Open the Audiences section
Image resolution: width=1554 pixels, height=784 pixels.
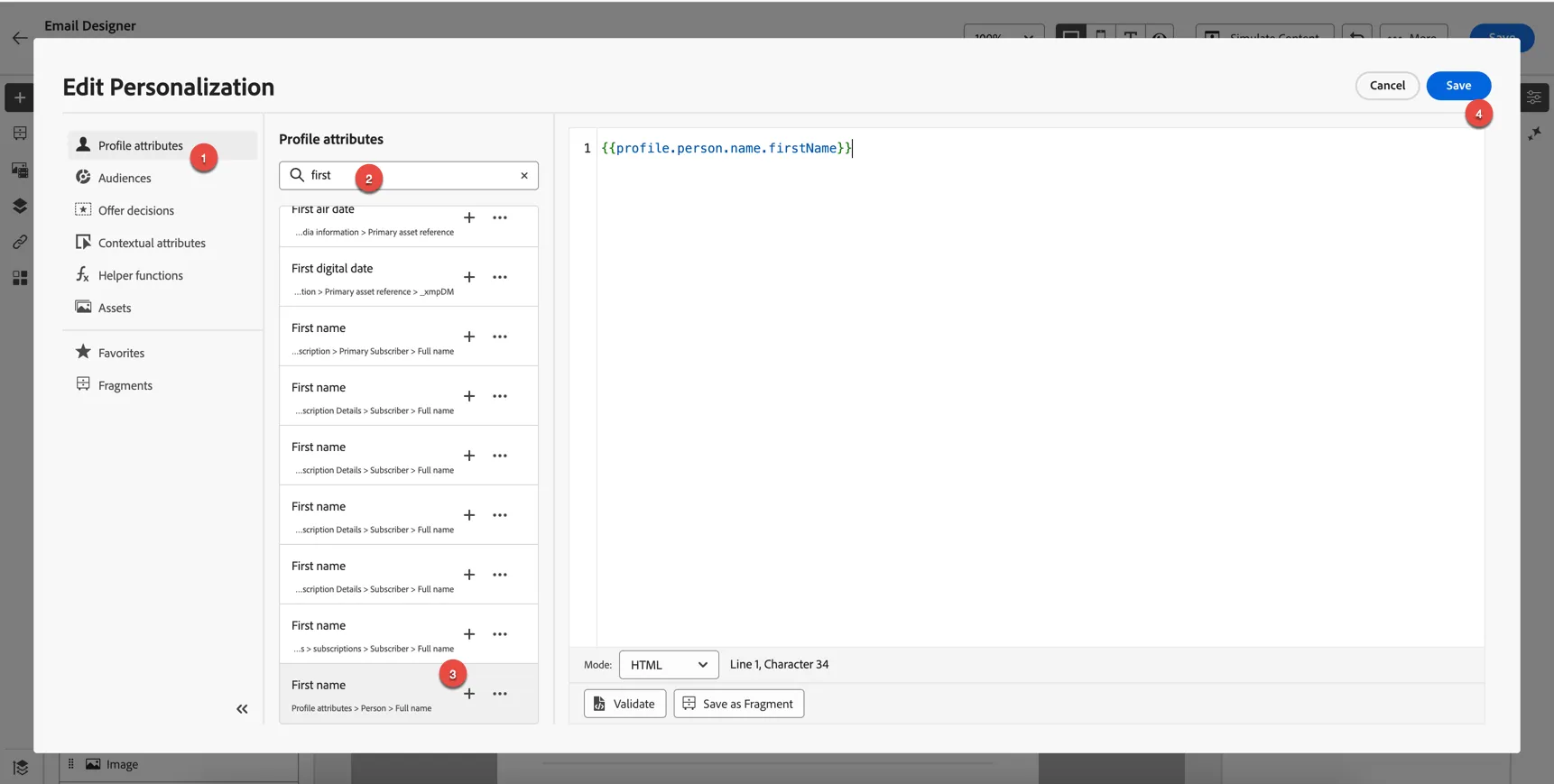[162, 178]
